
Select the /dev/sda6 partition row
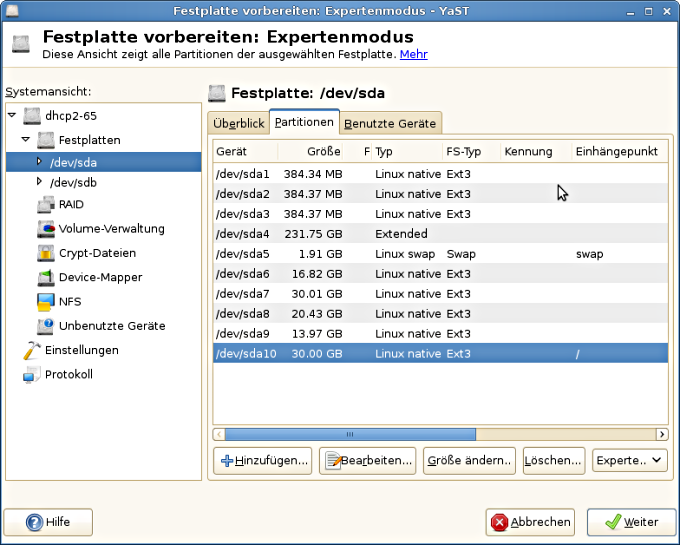(440, 274)
